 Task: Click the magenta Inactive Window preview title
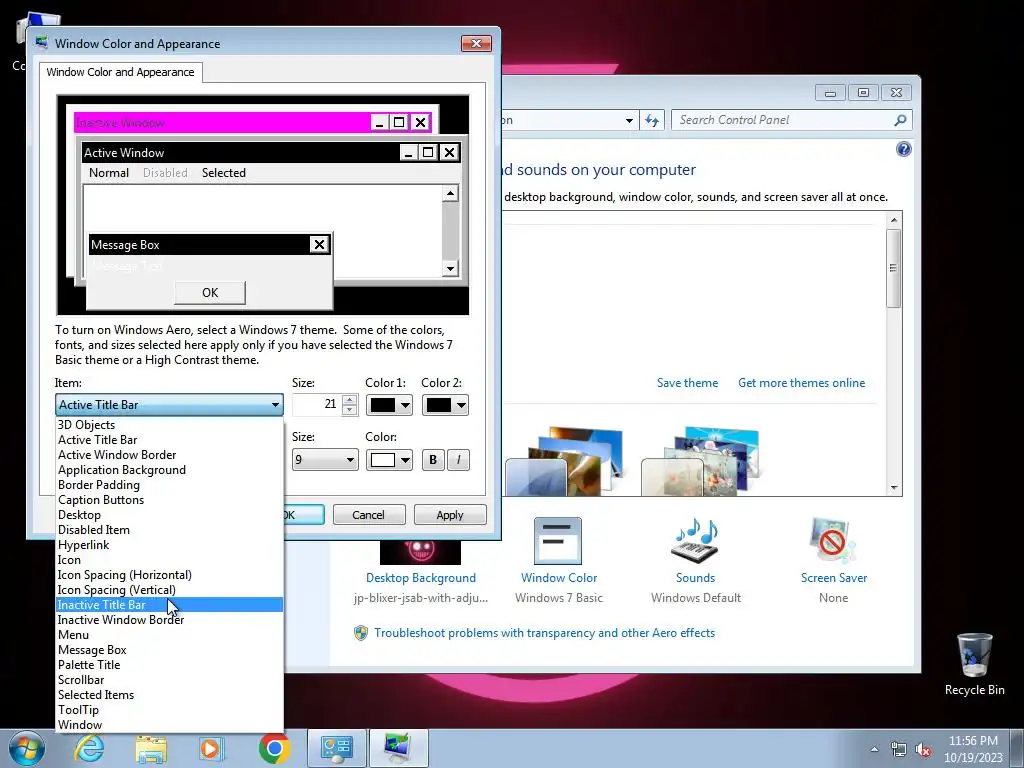[x=222, y=123]
